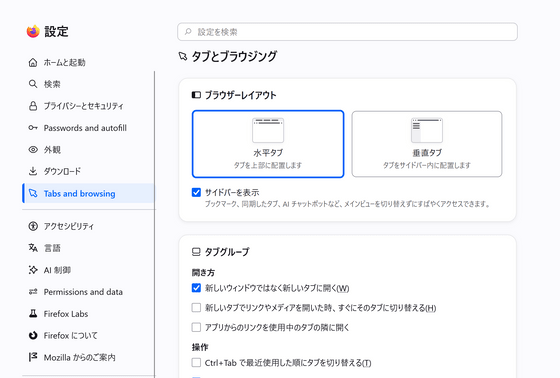The width and height of the screenshot is (560, 378).
Task: Click the lock icon for プライバシーとセキュリティ
Action: click(x=33, y=106)
